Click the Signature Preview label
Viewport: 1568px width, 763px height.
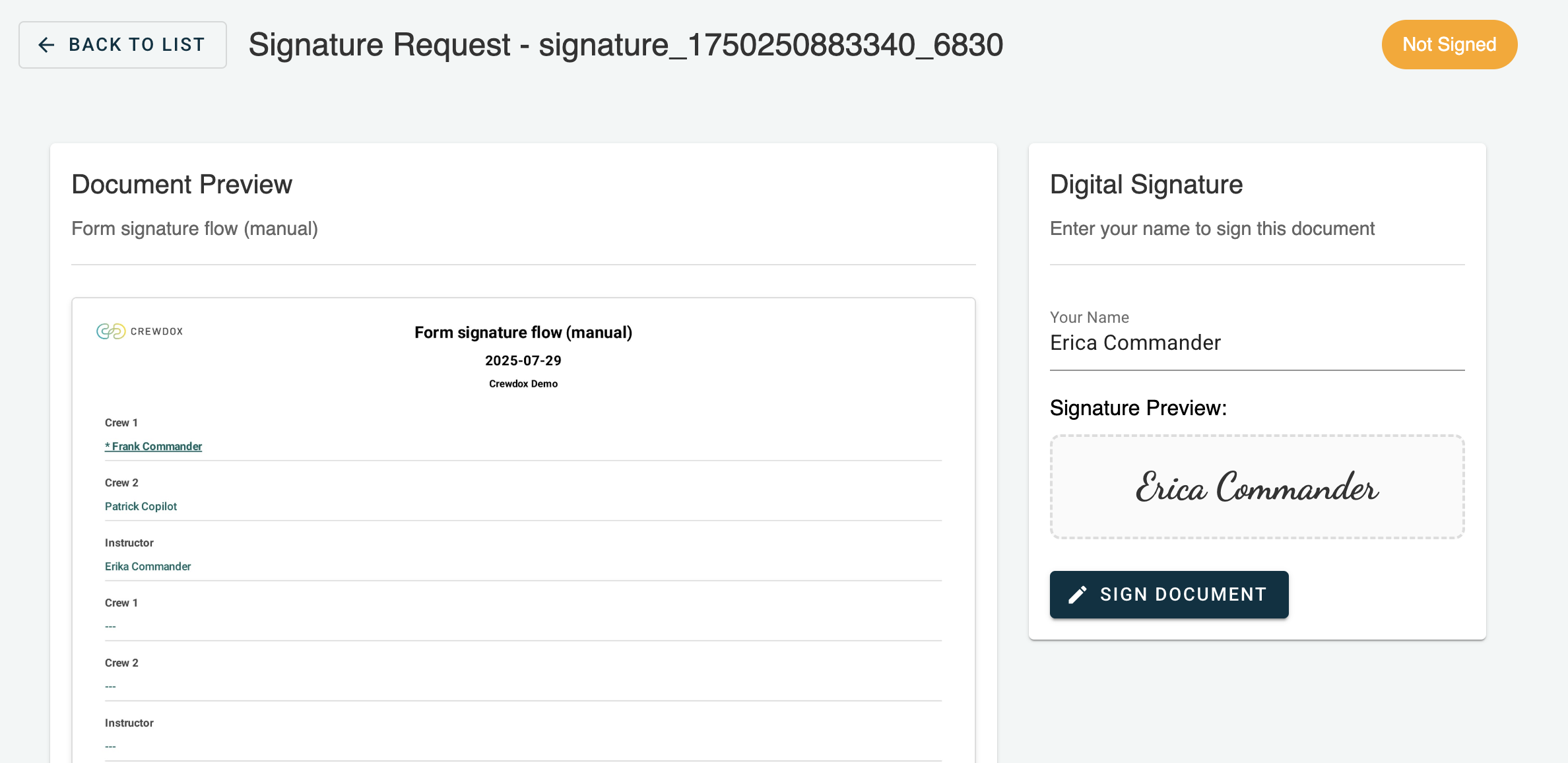click(1138, 409)
